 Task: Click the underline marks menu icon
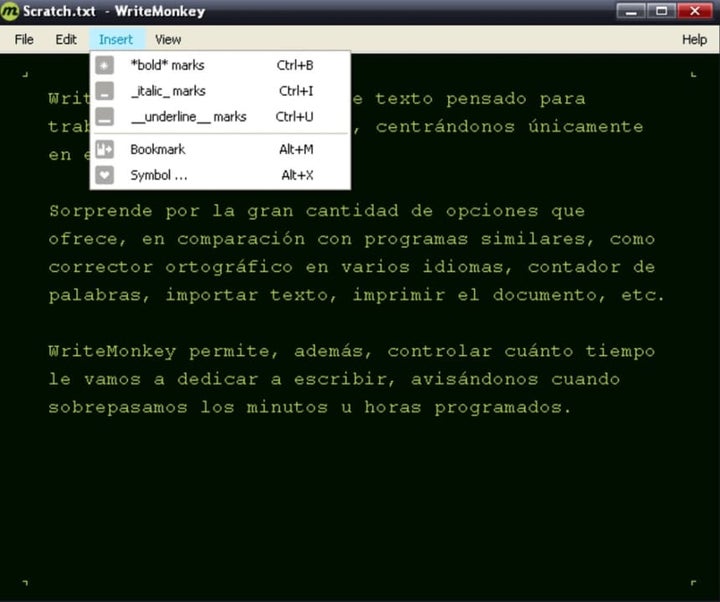click(x=104, y=117)
